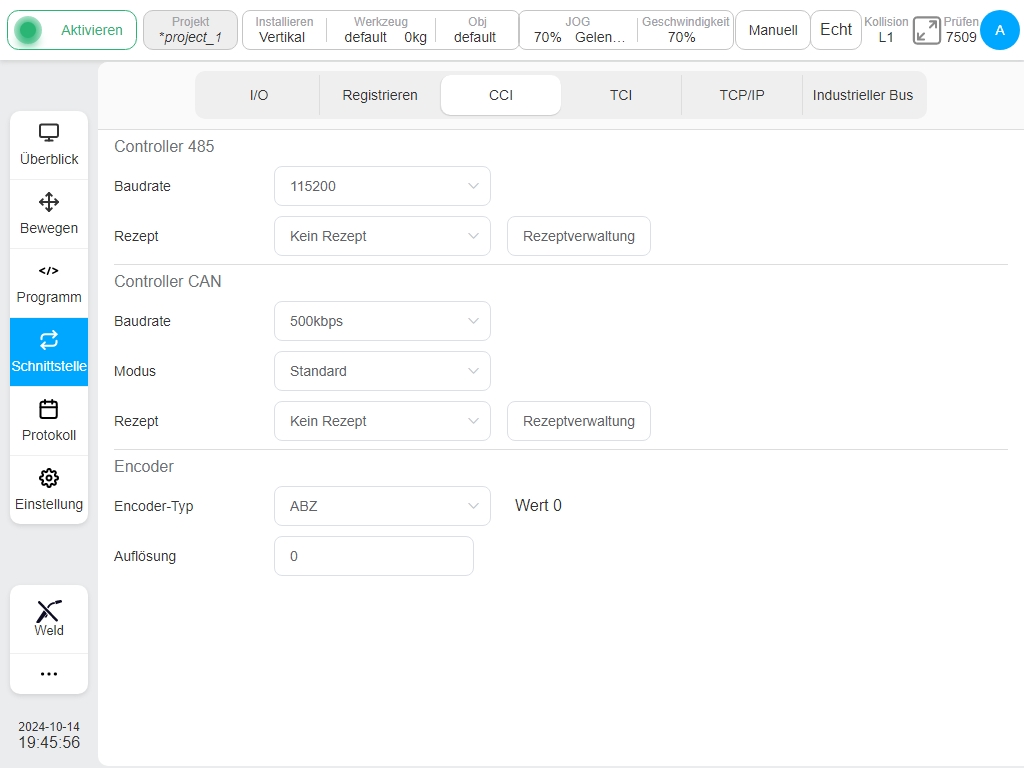1024x768 pixels.
Task: Open the Industrieller Bus tab
Action: (x=863, y=95)
